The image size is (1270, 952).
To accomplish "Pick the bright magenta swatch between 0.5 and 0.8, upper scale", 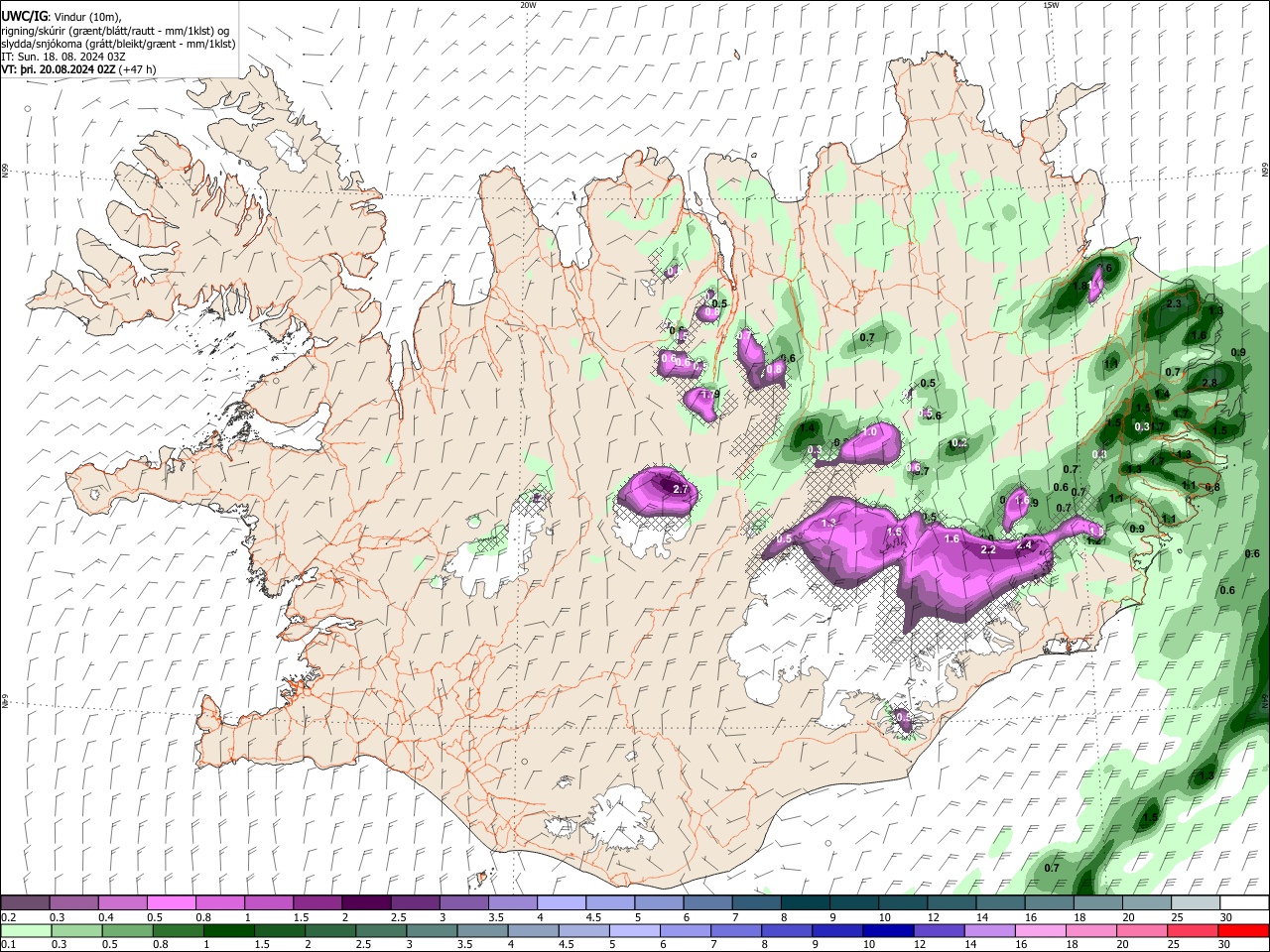I will click(172, 902).
